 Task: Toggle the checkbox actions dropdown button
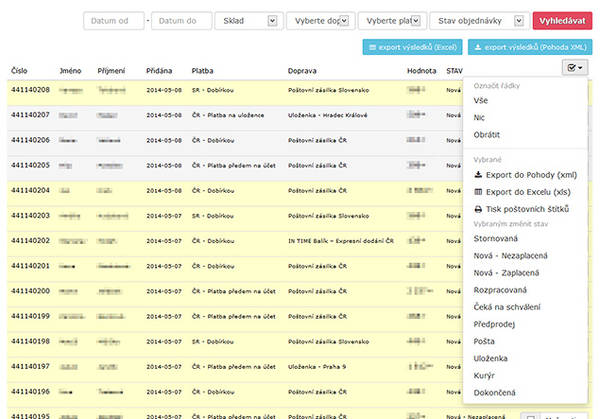[575, 68]
